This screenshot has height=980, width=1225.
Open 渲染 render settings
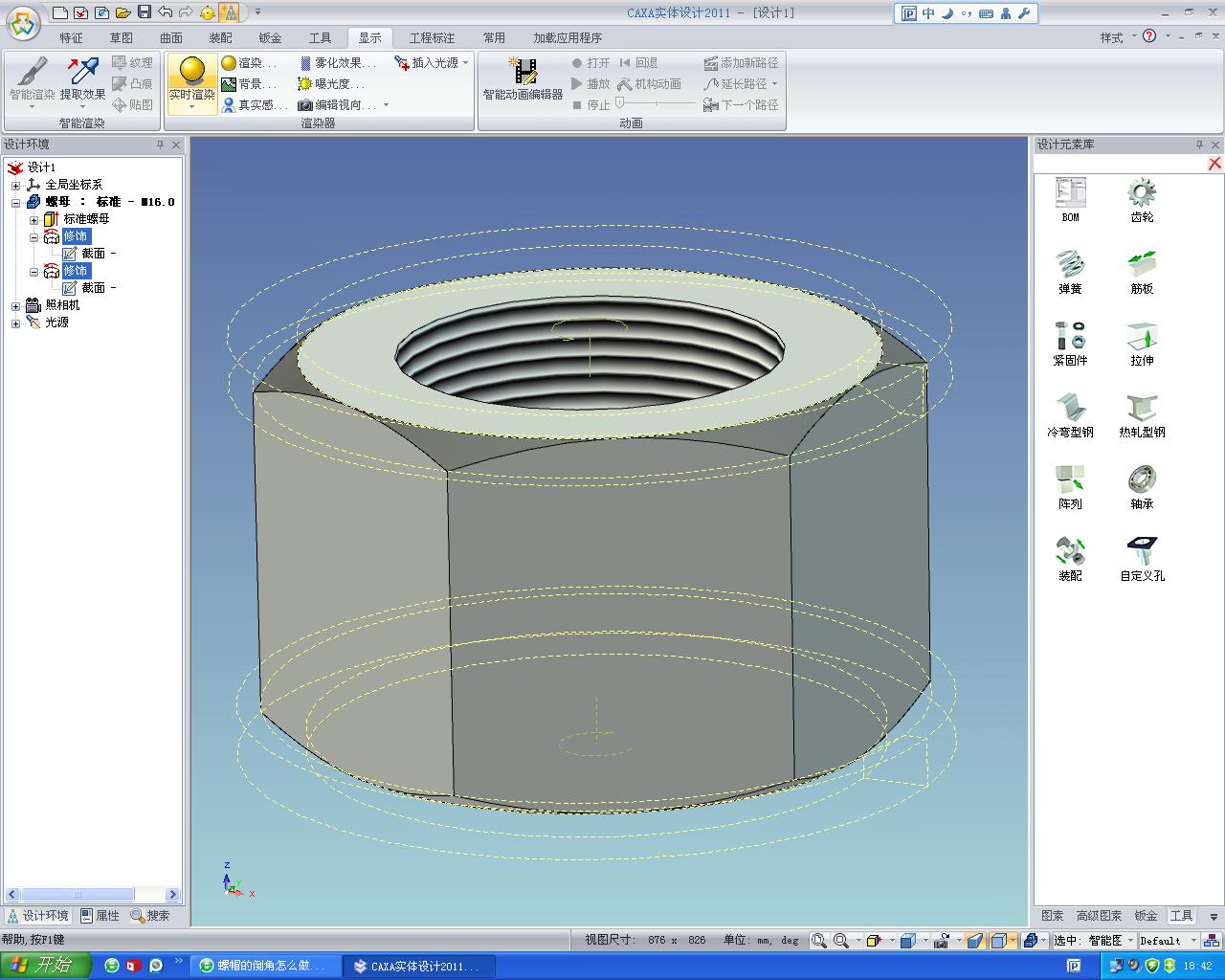click(x=249, y=62)
